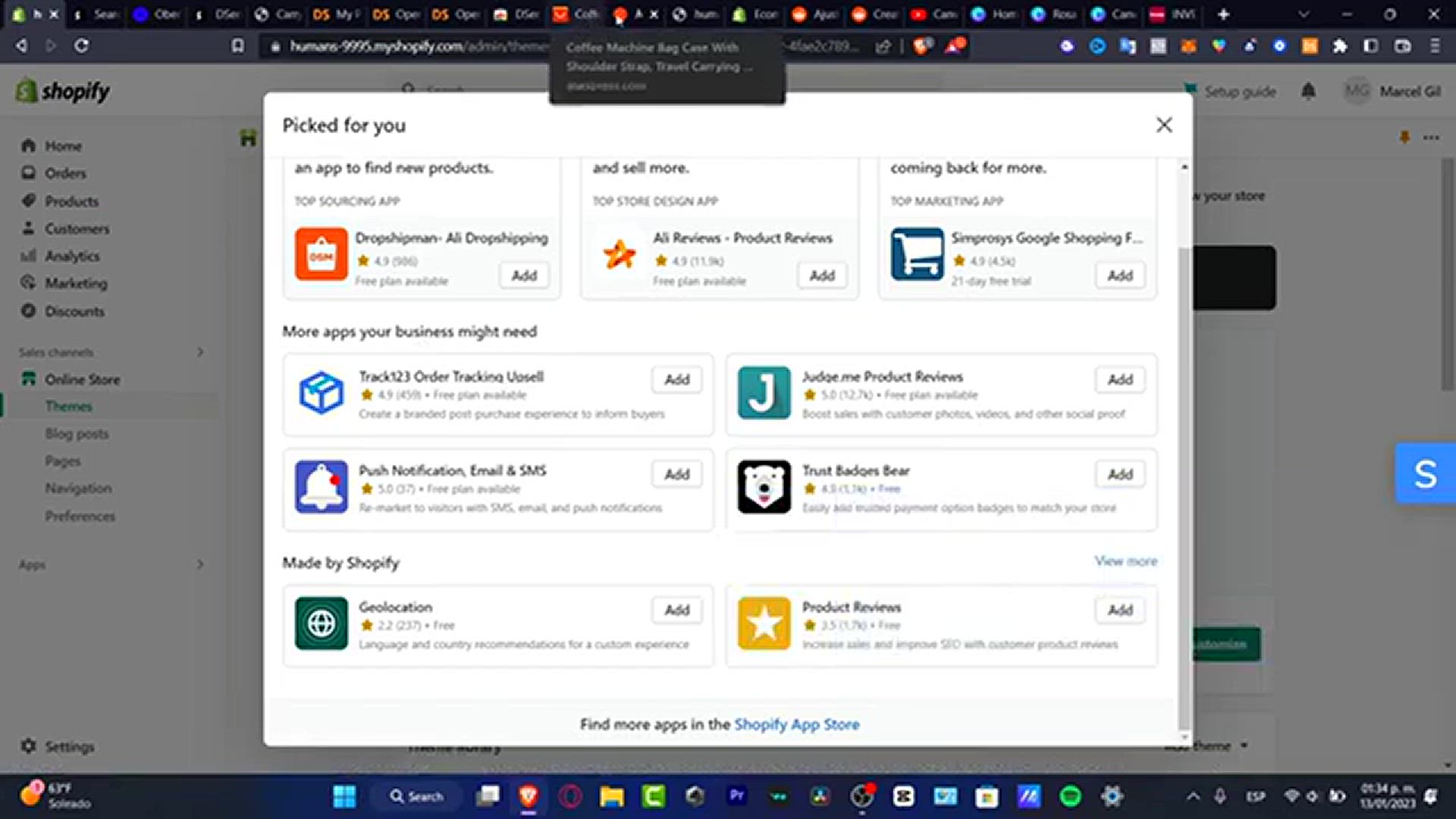Click the blue S floating widget
Viewport: 1456px width, 819px height.
coord(1426,473)
